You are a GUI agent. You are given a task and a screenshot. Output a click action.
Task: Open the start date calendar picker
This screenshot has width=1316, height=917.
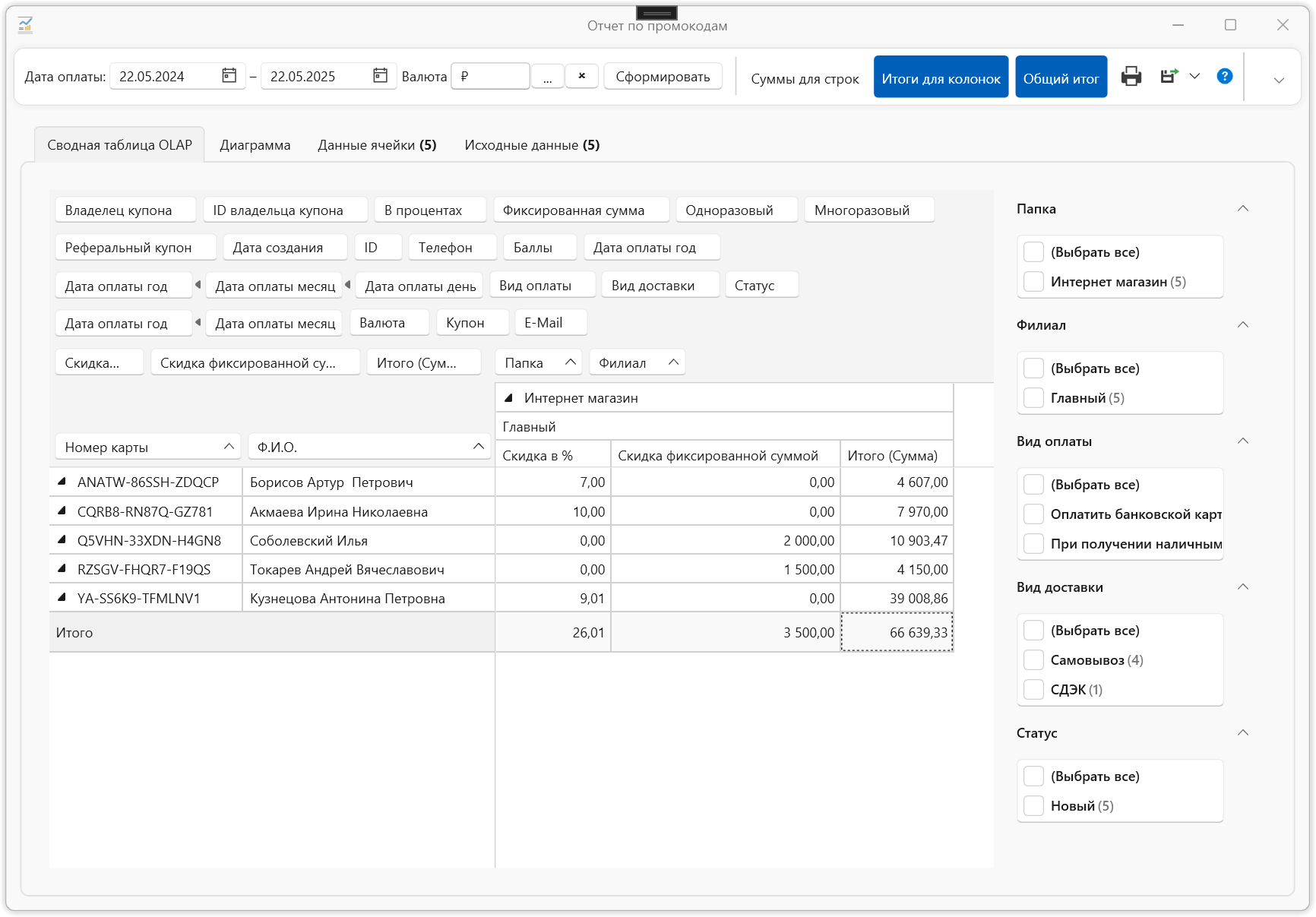point(229,75)
